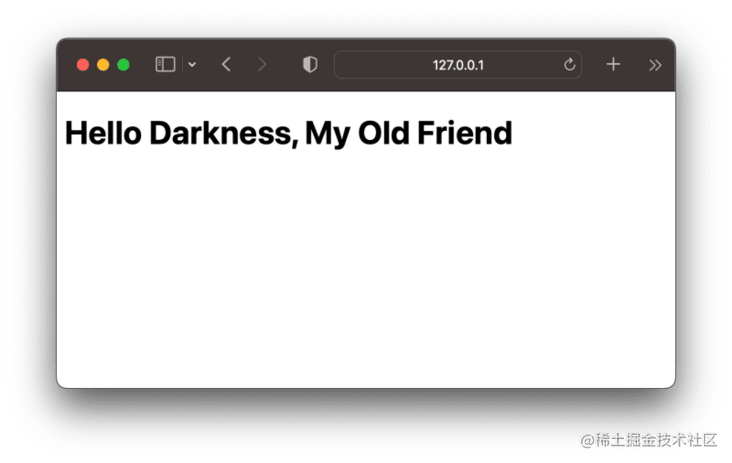Go forward to next page

tap(262, 64)
